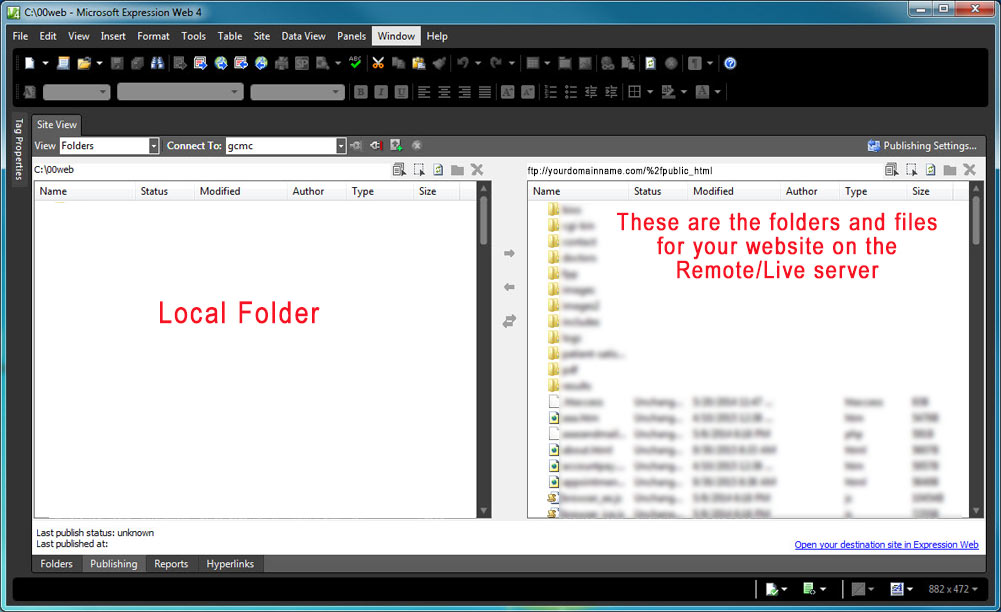
Task: Click the Open folder icon
Action: click(x=84, y=63)
